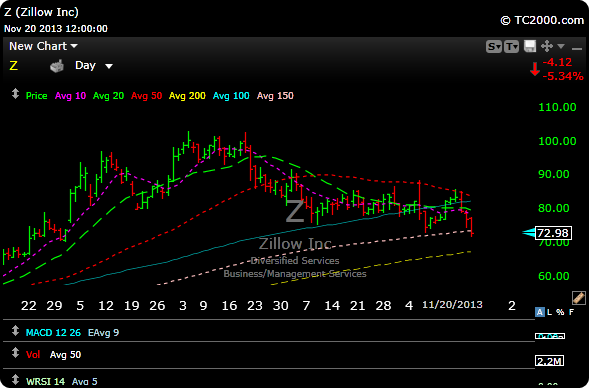Viewport: 589px width, 388px height.
Task: Open the Day timeframe dropdown
Action: (94, 66)
